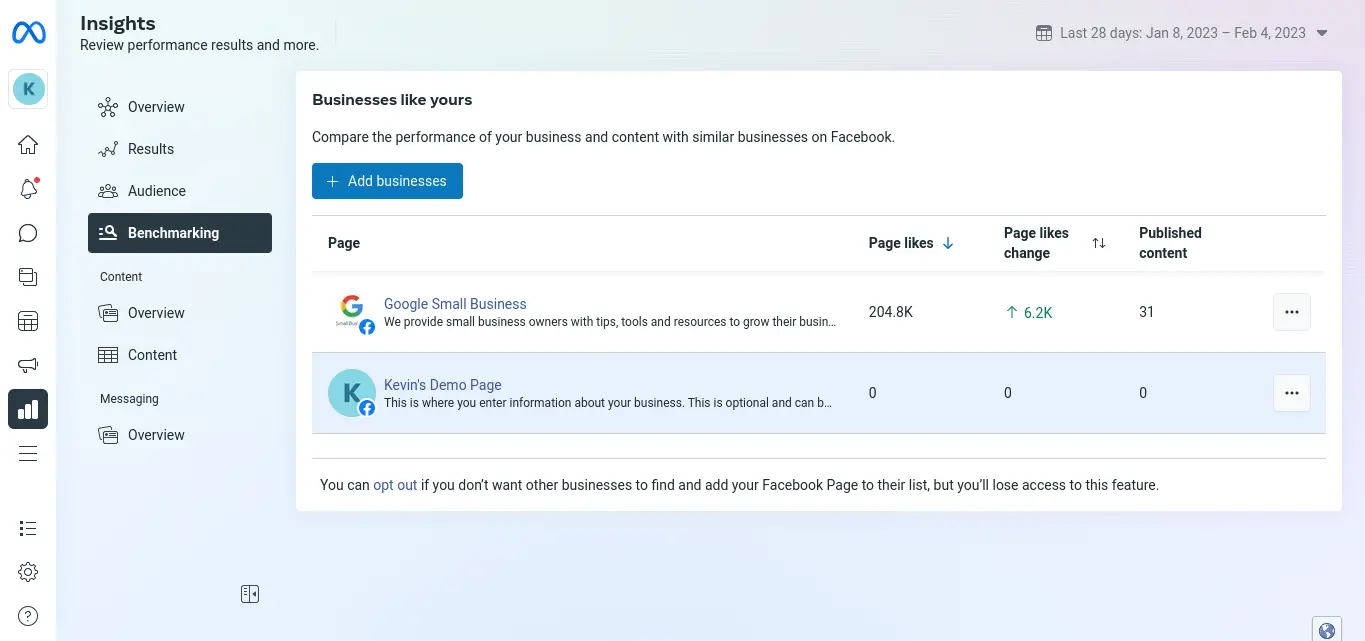Open Results menu item
The width and height of the screenshot is (1365, 641).
point(180,149)
